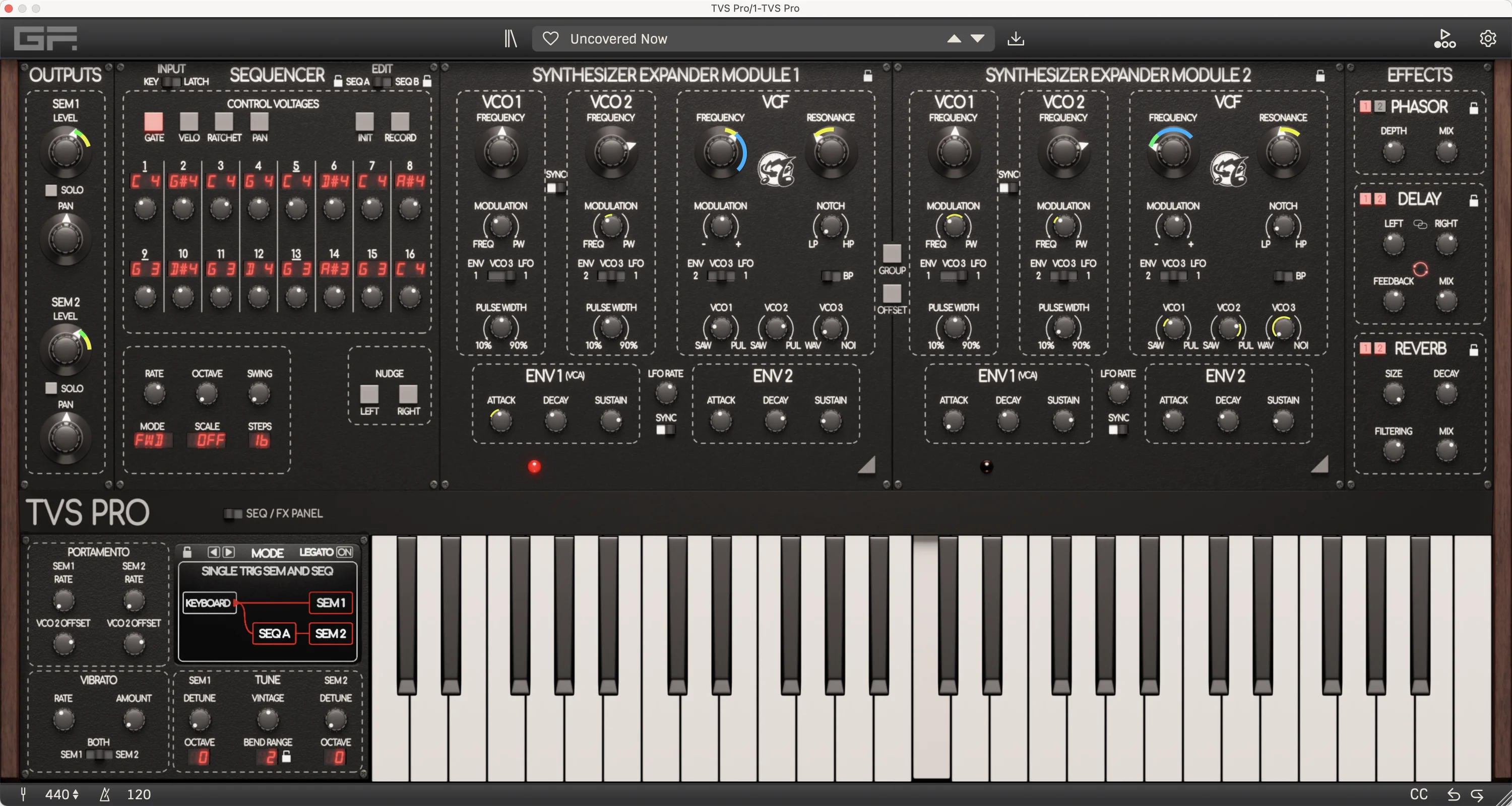Image resolution: width=1512 pixels, height=806 pixels.
Task: Expand Module 2 corner triangle
Action: [1319, 464]
